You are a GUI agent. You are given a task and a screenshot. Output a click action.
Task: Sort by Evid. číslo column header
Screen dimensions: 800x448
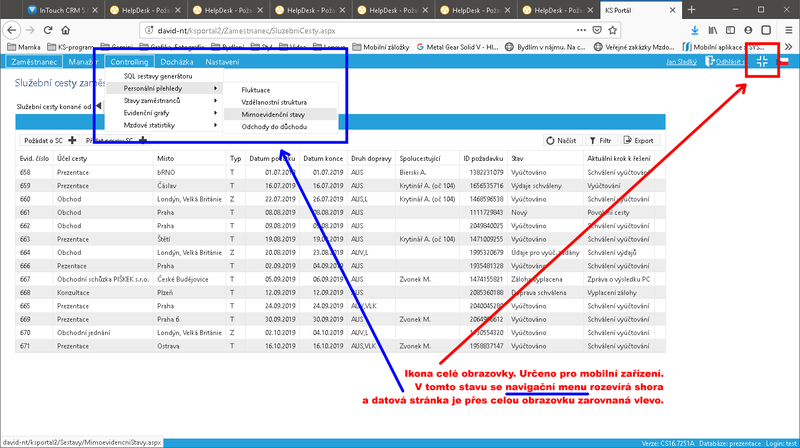pos(34,159)
